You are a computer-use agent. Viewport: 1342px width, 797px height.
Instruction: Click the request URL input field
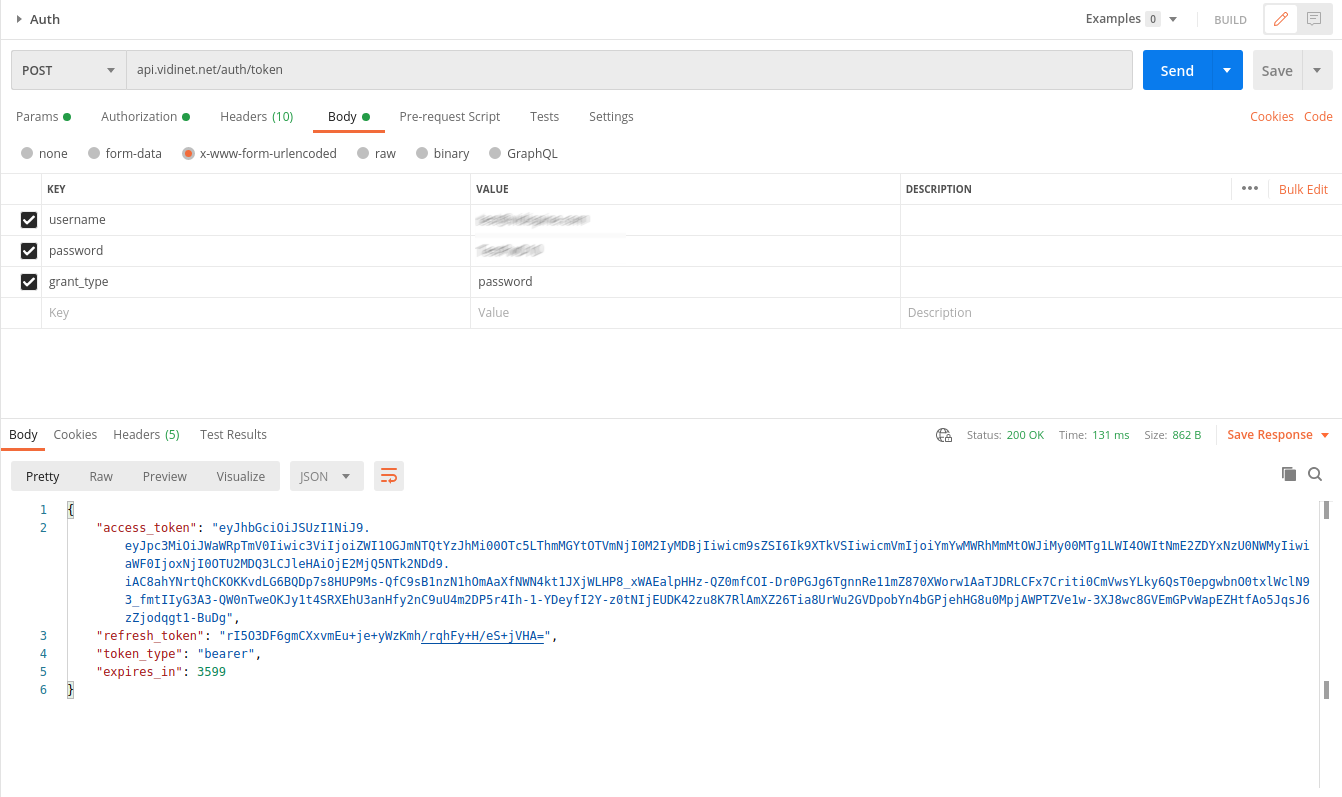pos(628,71)
